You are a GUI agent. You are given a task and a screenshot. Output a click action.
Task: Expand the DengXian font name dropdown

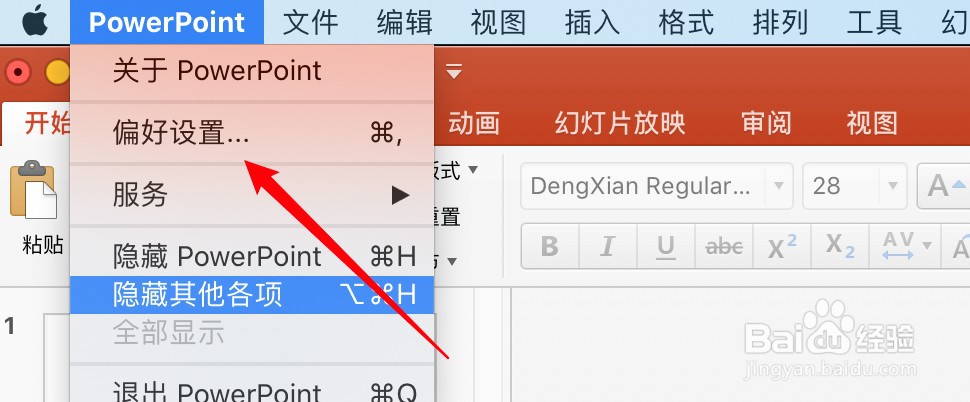coord(779,186)
